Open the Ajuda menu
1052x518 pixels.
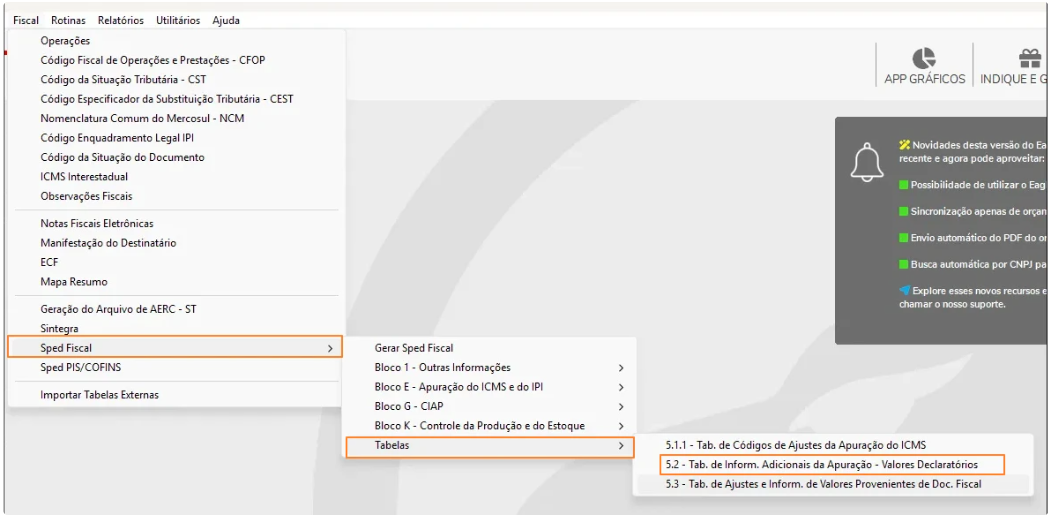click(226, 20)
